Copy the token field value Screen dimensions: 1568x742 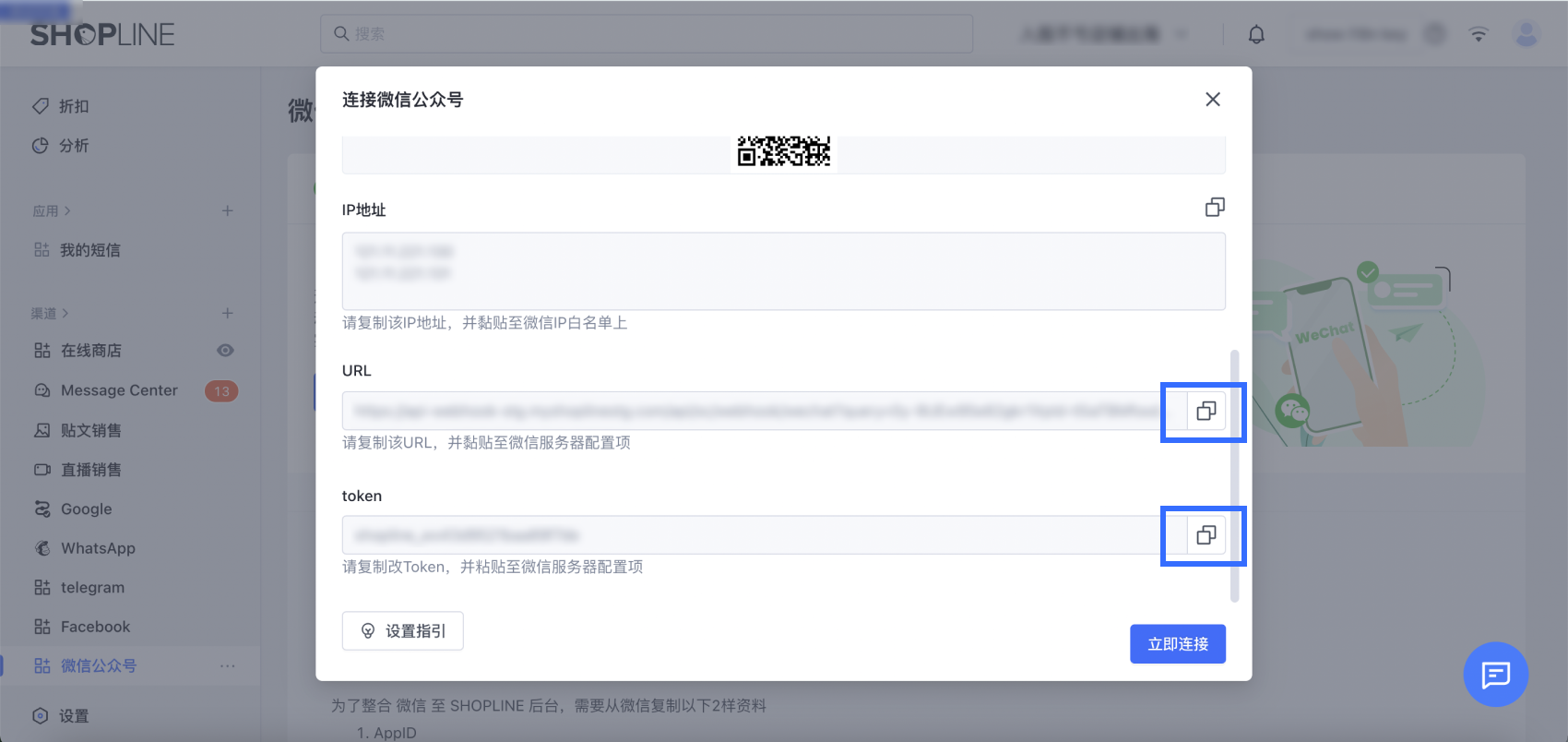click(1206, 535)
